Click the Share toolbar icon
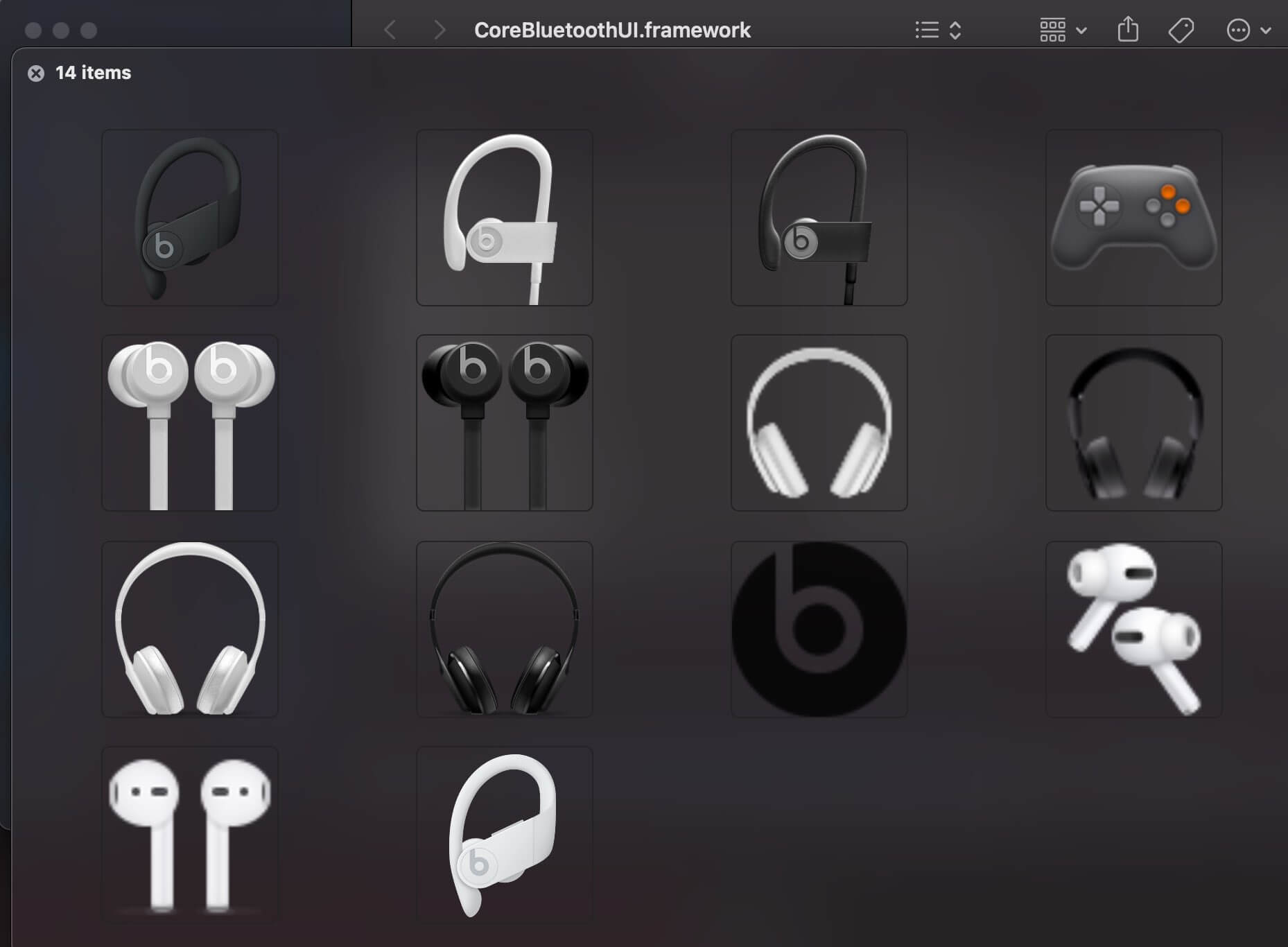 coord(1128,30)
